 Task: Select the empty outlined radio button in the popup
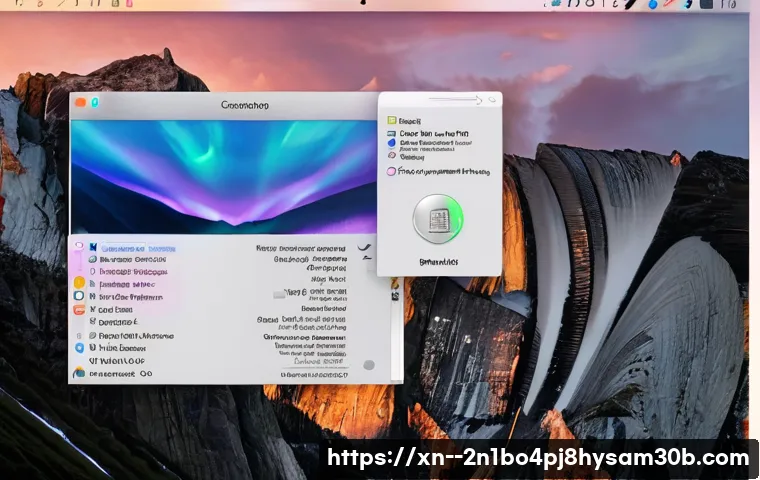click(x=391, y=156)
